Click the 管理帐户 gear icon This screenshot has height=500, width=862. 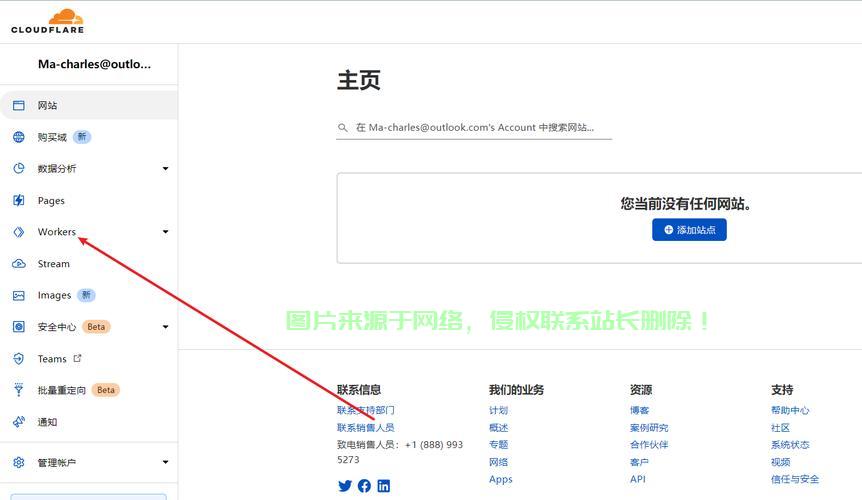tap(19, 462)
